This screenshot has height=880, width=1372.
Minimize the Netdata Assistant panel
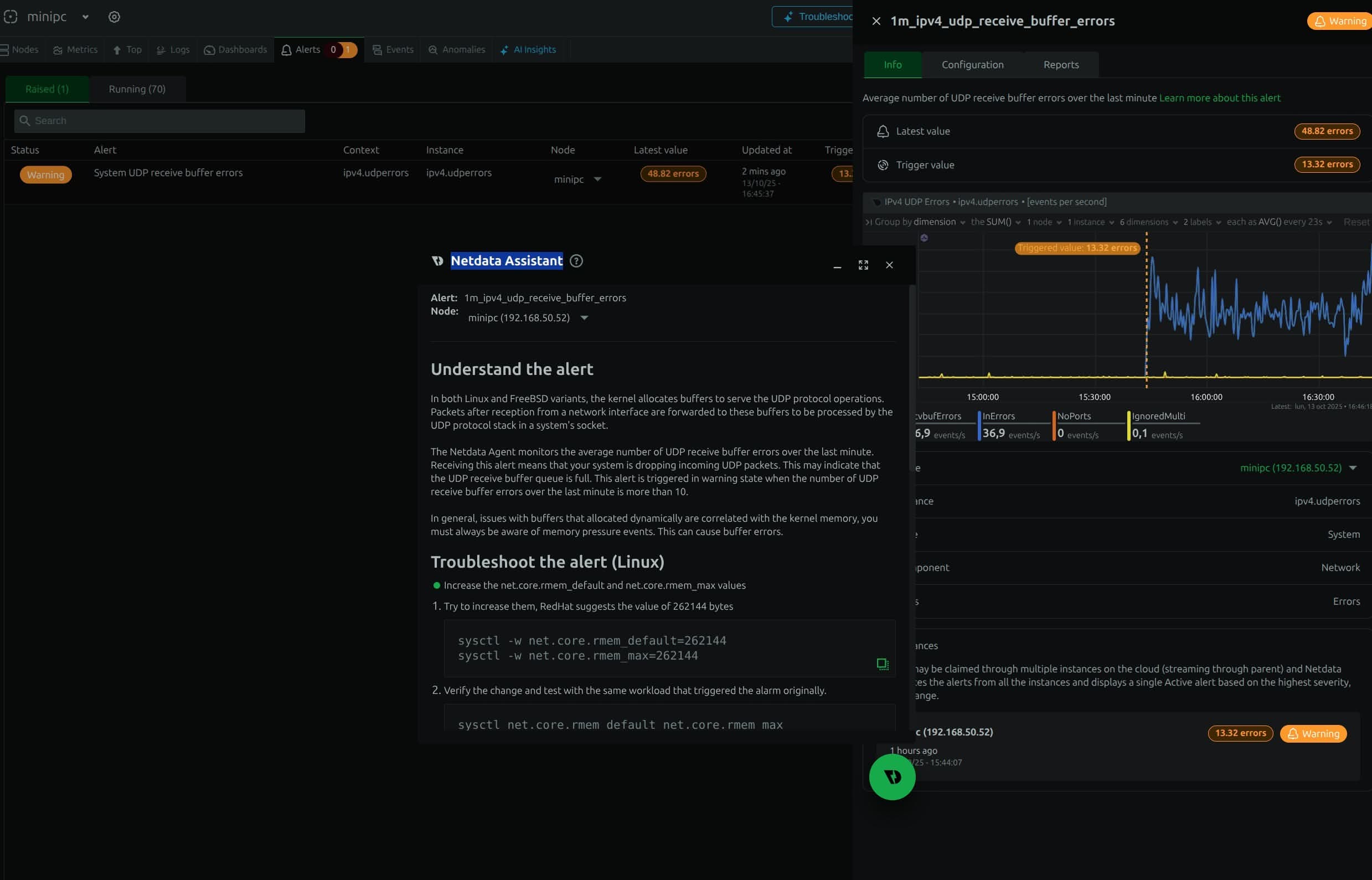pos(837,265)
